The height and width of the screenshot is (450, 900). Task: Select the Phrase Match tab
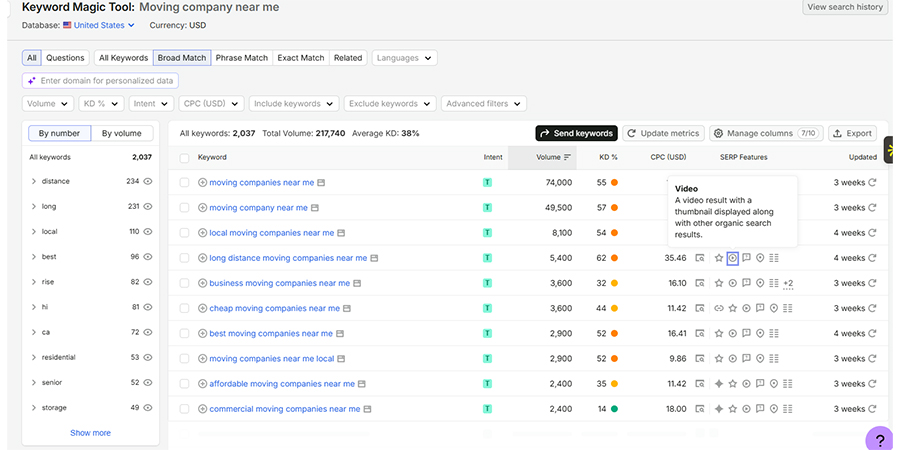point(242,58)
